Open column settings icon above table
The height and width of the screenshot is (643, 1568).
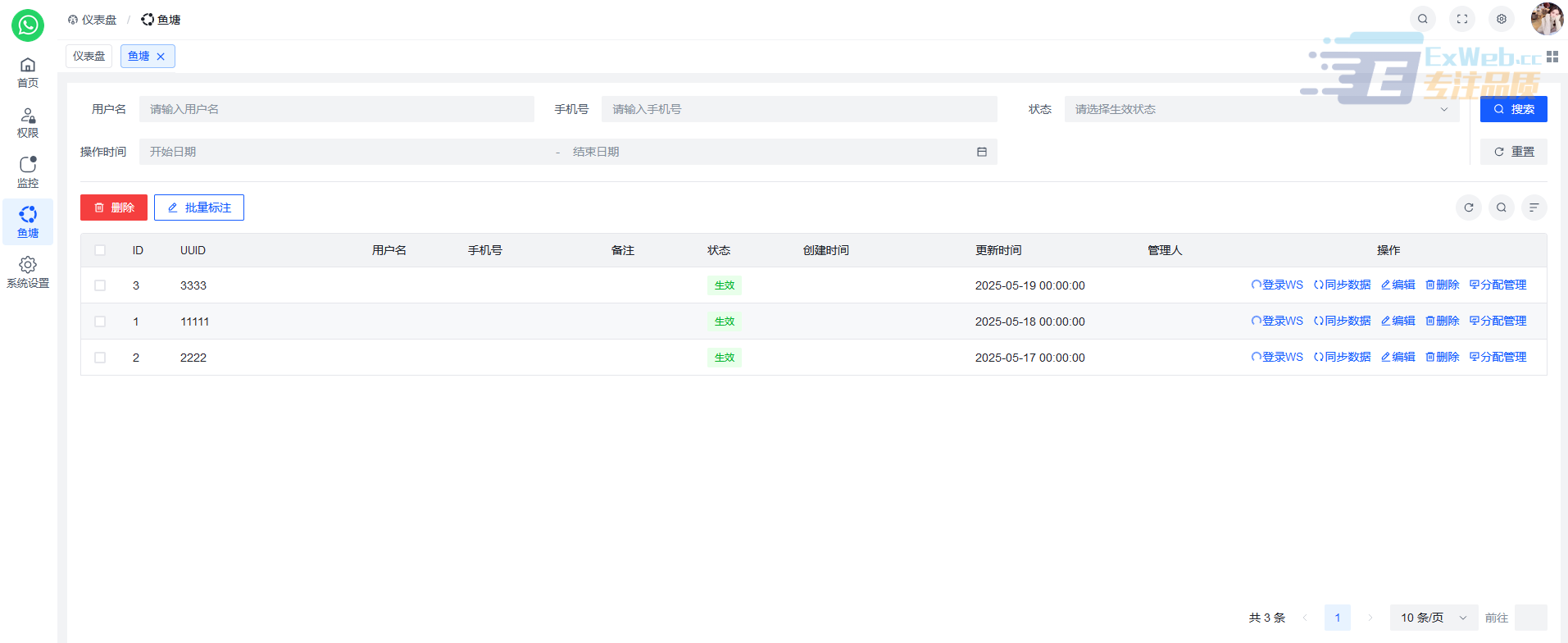click(x=1534, y=207)
